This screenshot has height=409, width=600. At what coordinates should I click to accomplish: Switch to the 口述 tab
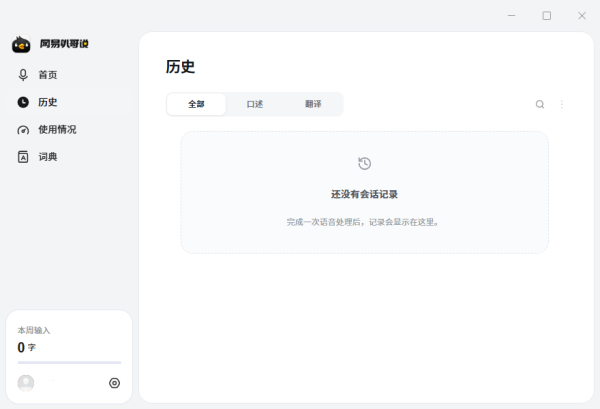255,104
